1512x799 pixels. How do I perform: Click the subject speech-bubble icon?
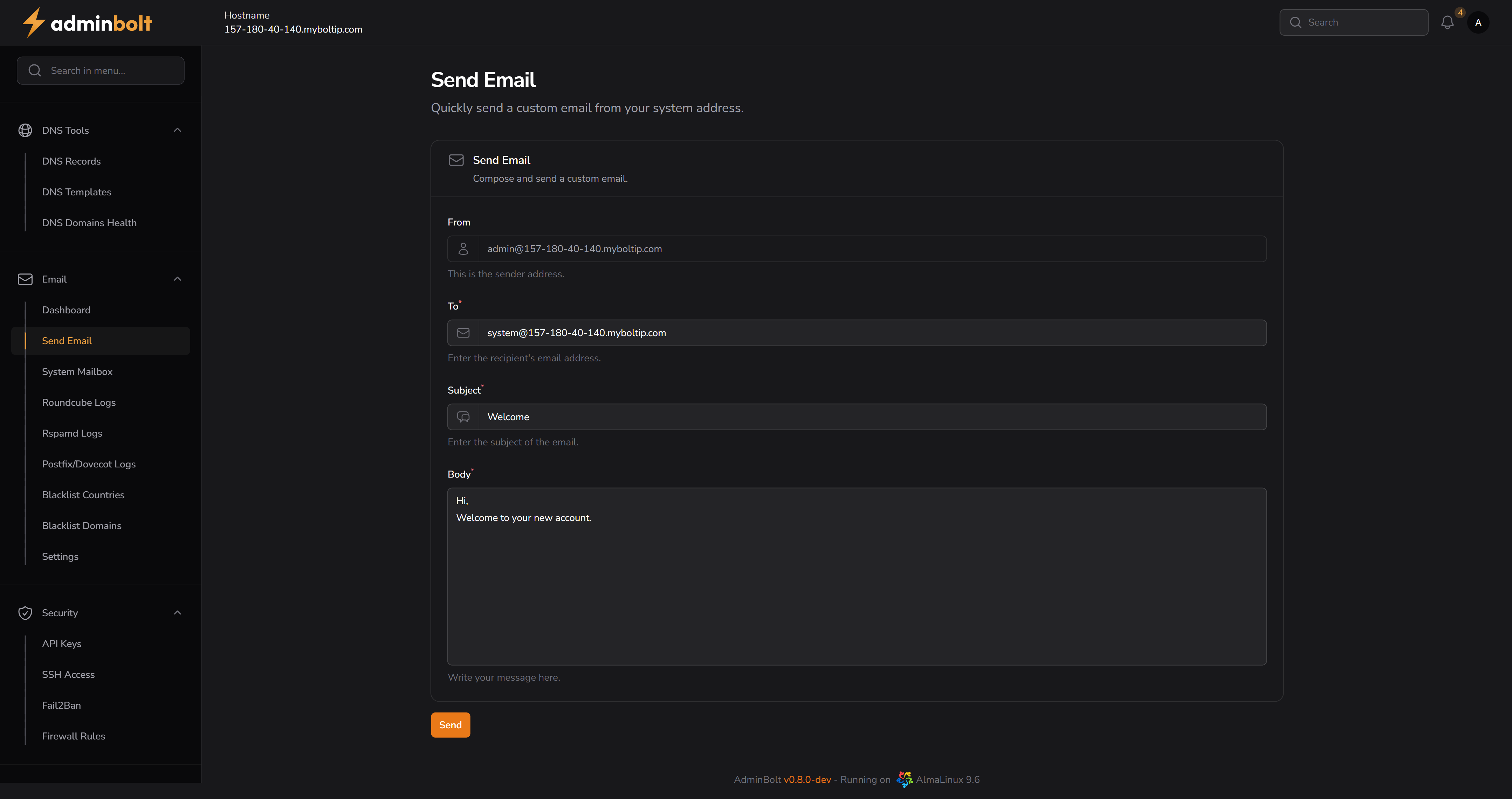[x=463, y=417]
